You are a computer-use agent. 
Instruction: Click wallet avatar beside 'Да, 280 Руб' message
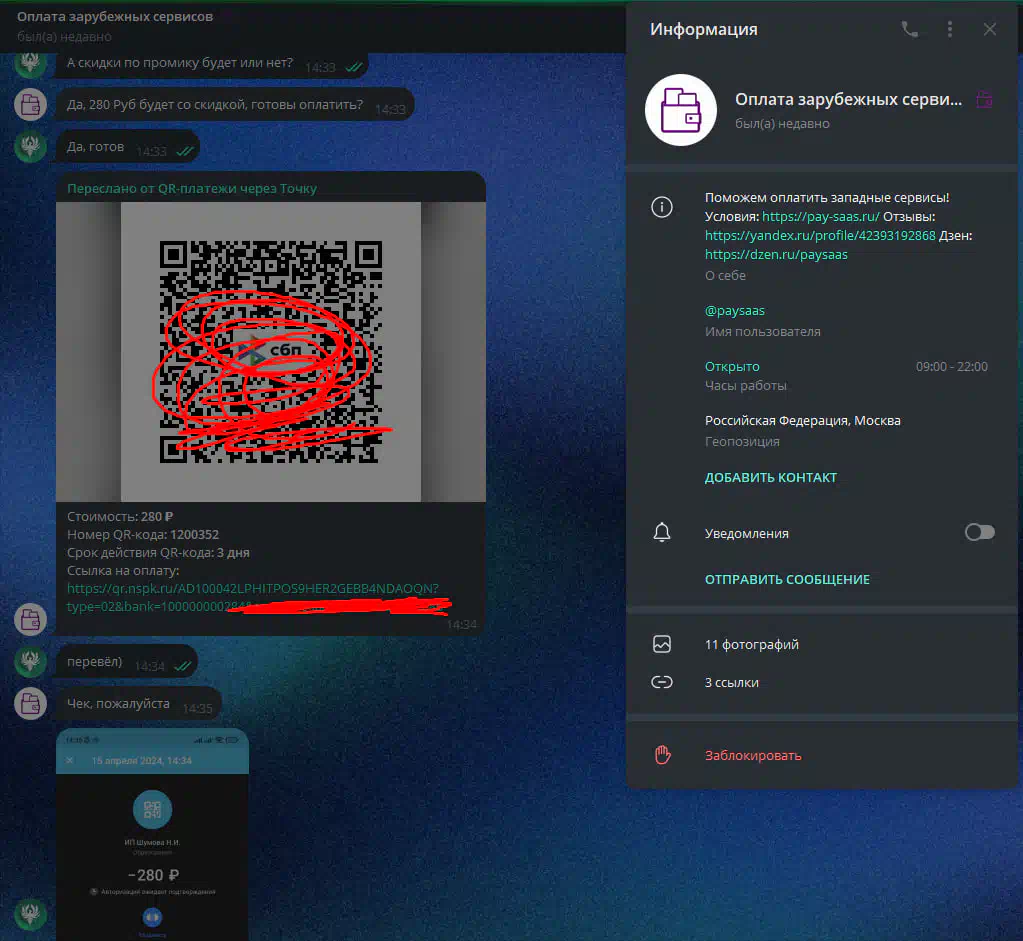[x=30, y=104]
